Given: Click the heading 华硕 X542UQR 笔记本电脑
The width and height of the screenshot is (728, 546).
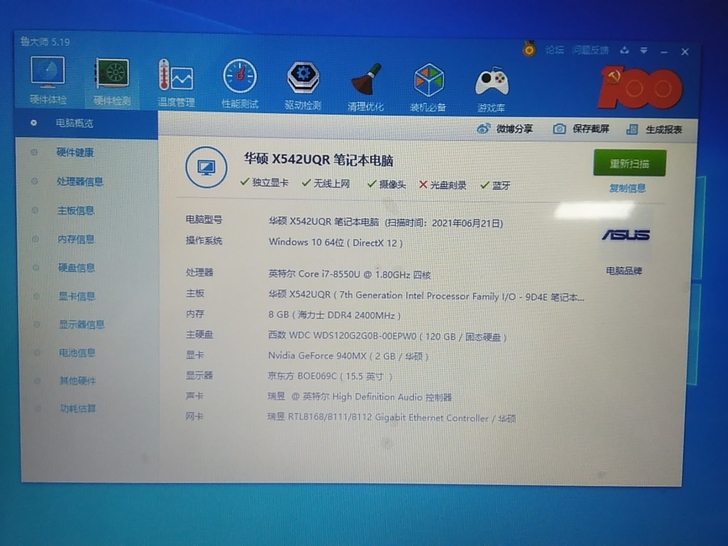Looking at the screenshot, I should click(318, 160).
